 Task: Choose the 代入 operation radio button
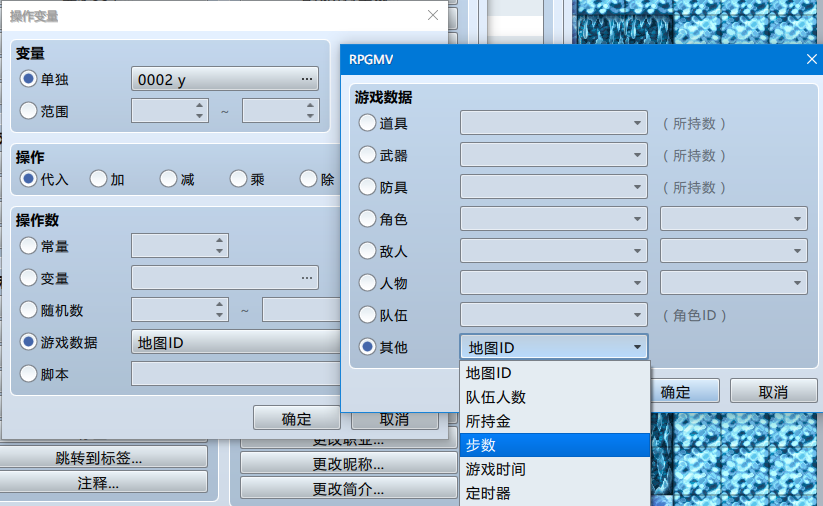coord(28,179)
